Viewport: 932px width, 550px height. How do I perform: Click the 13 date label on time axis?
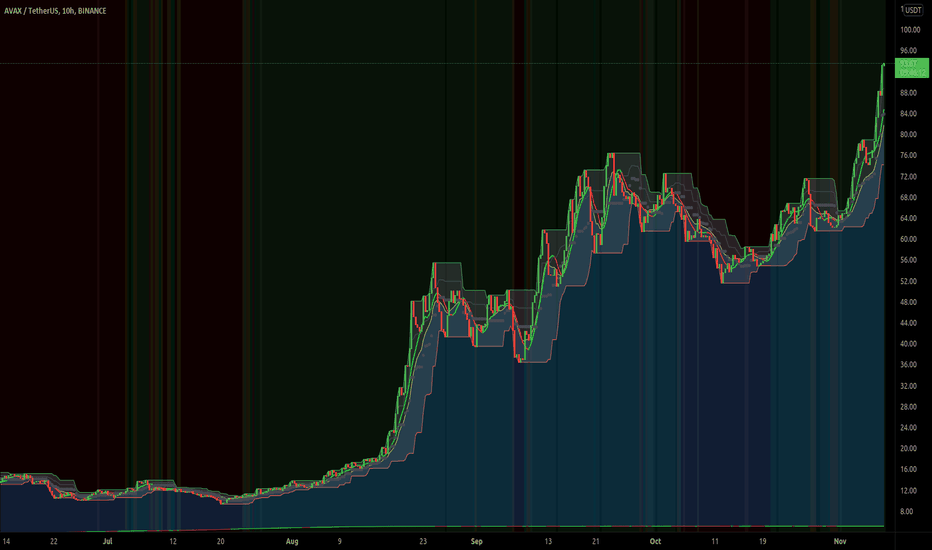[548, 541]
